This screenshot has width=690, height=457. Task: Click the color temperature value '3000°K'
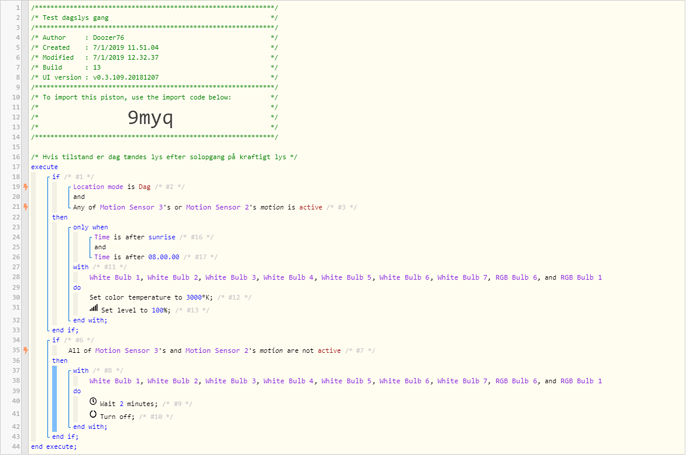click(x=198, y=297)
